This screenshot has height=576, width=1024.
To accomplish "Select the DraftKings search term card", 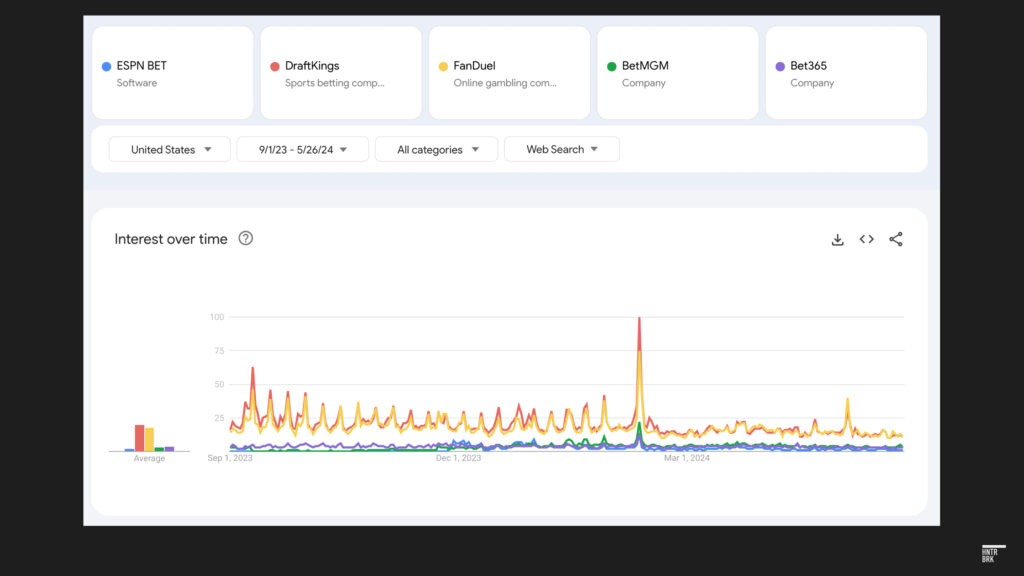I will coord(341,72).
